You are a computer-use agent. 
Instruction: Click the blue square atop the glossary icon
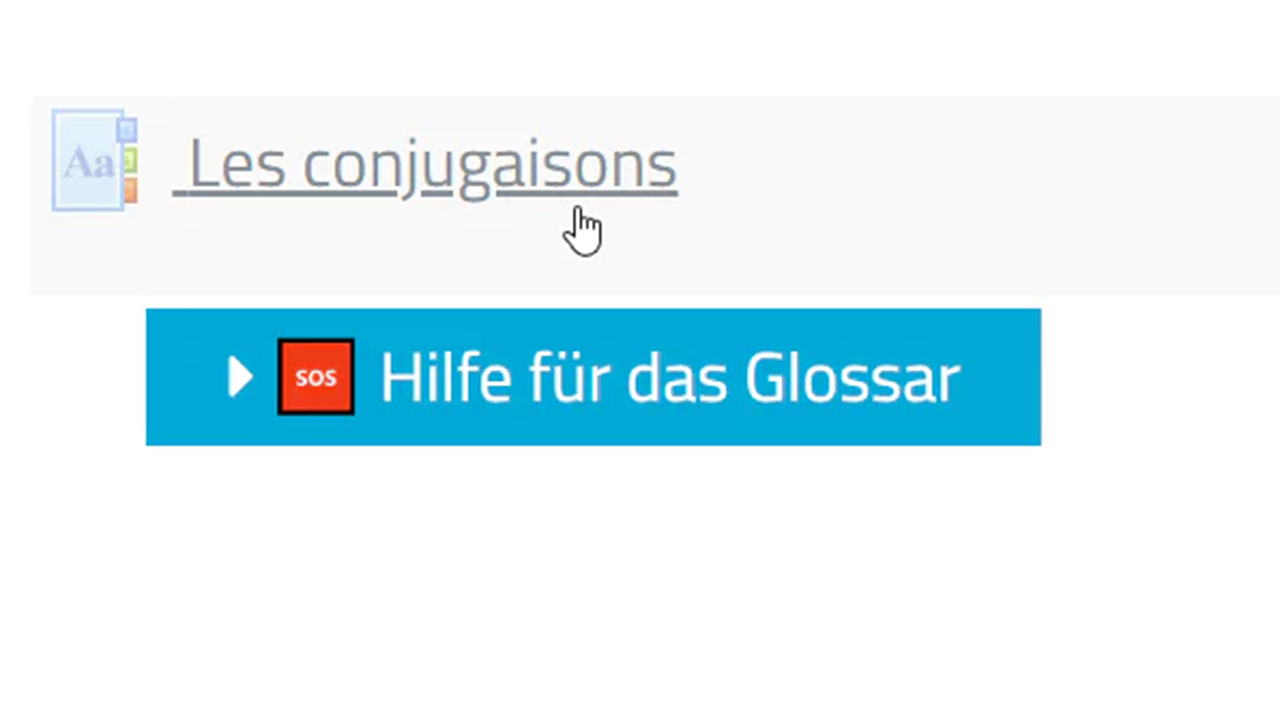(x=127, y=129)
